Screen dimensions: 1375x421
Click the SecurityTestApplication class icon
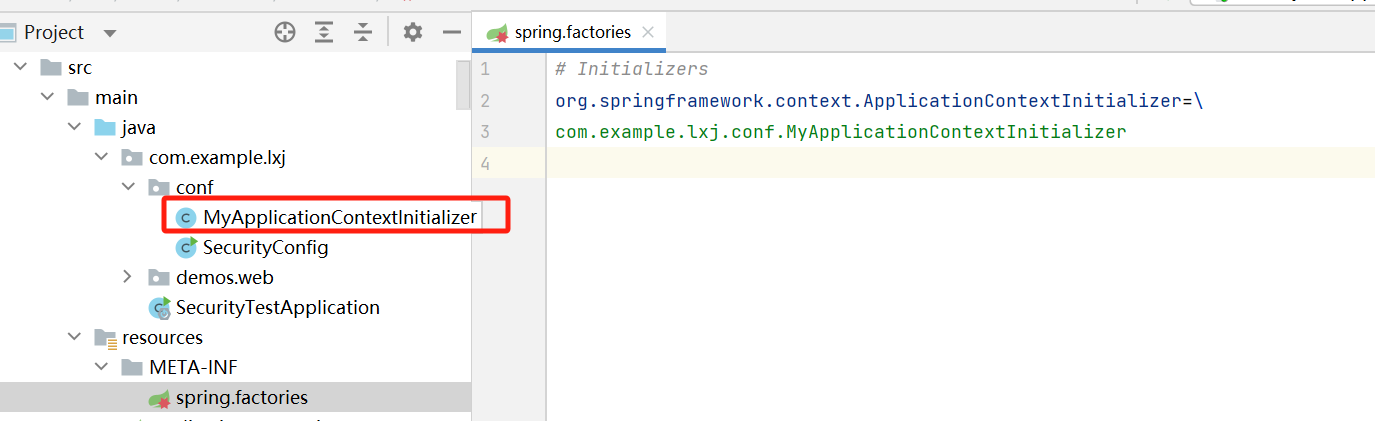[x=159, y=308]
